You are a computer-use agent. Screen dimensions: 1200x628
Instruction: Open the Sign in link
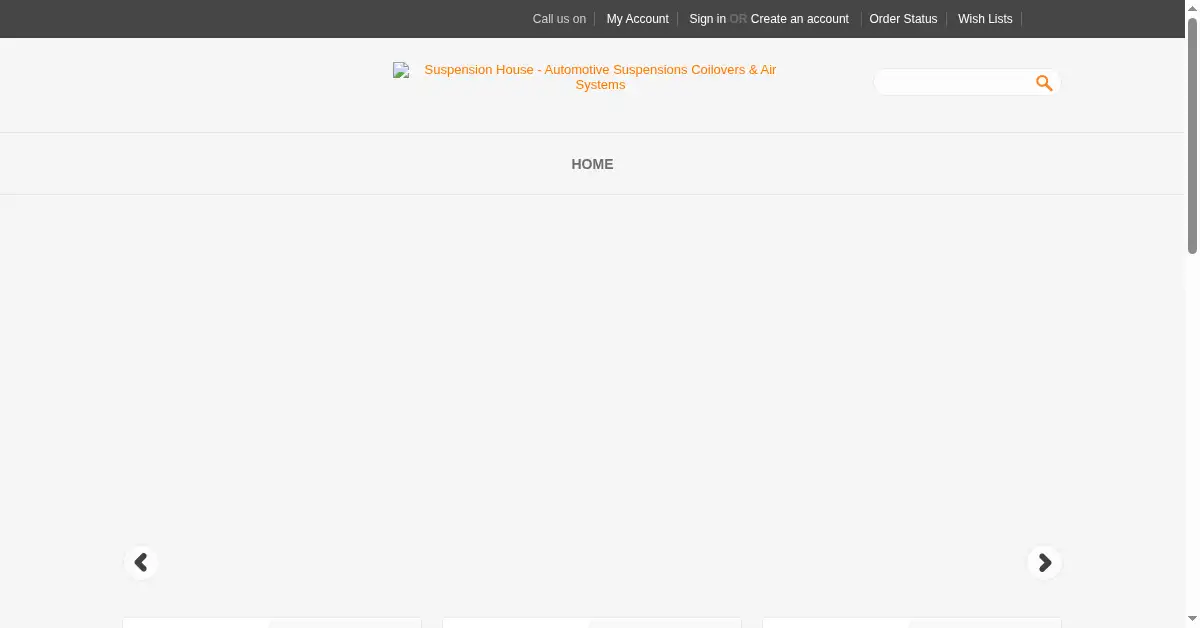pos(707,19)
